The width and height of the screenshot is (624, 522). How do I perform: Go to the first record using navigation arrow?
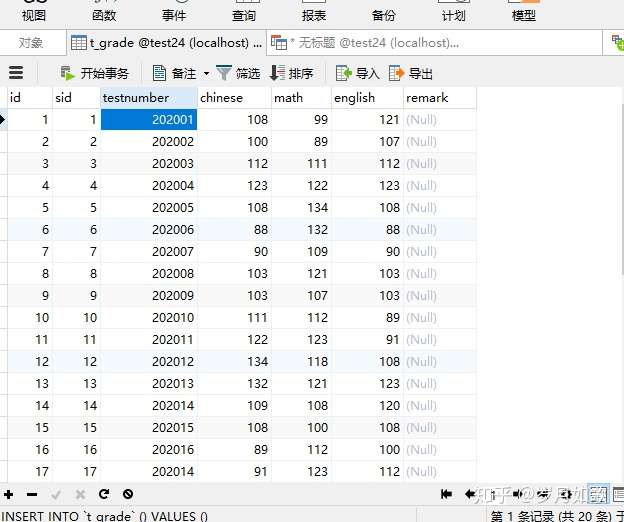(447, 494)
